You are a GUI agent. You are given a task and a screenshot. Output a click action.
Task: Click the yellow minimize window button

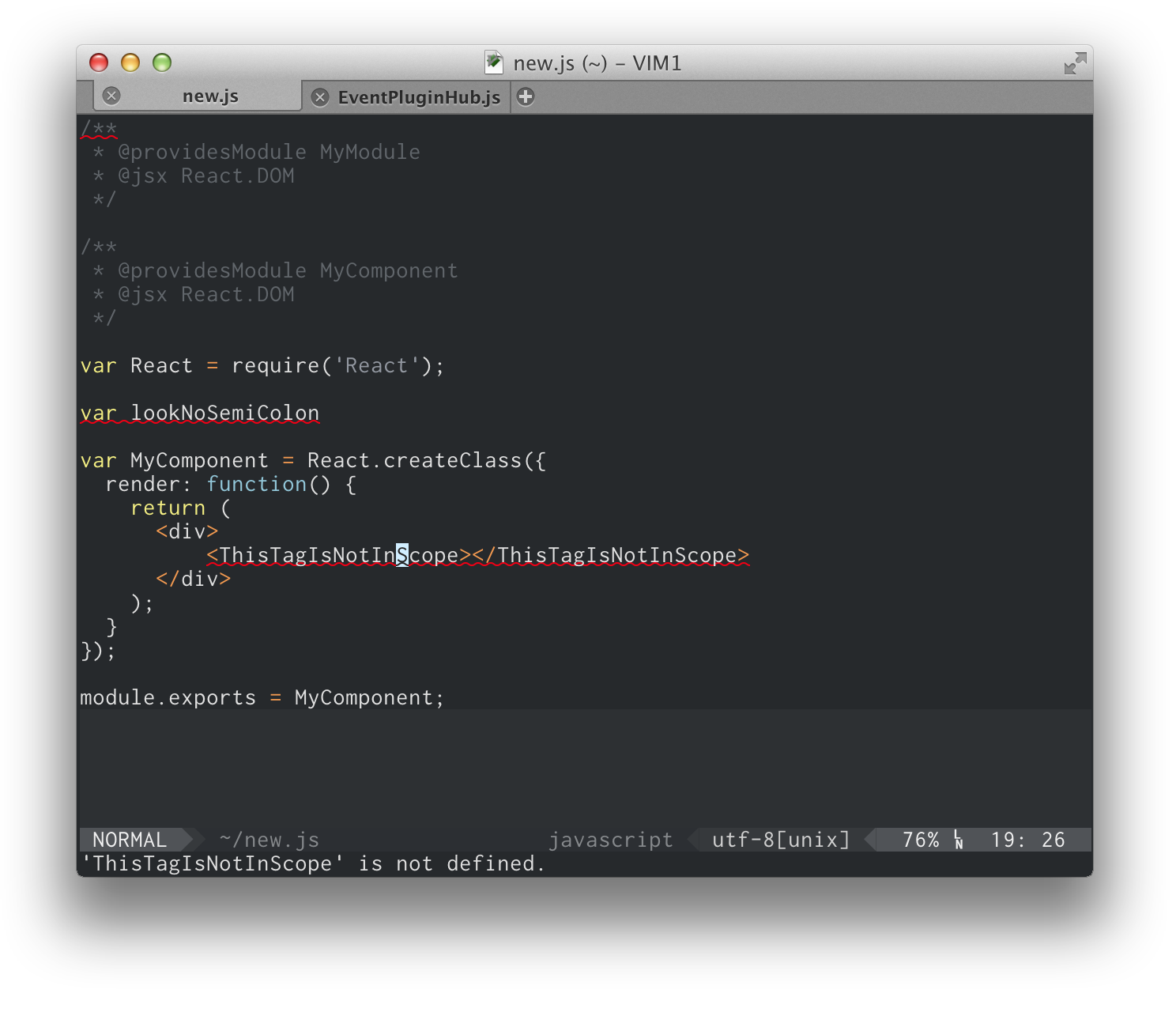click(x=130, y=62)
